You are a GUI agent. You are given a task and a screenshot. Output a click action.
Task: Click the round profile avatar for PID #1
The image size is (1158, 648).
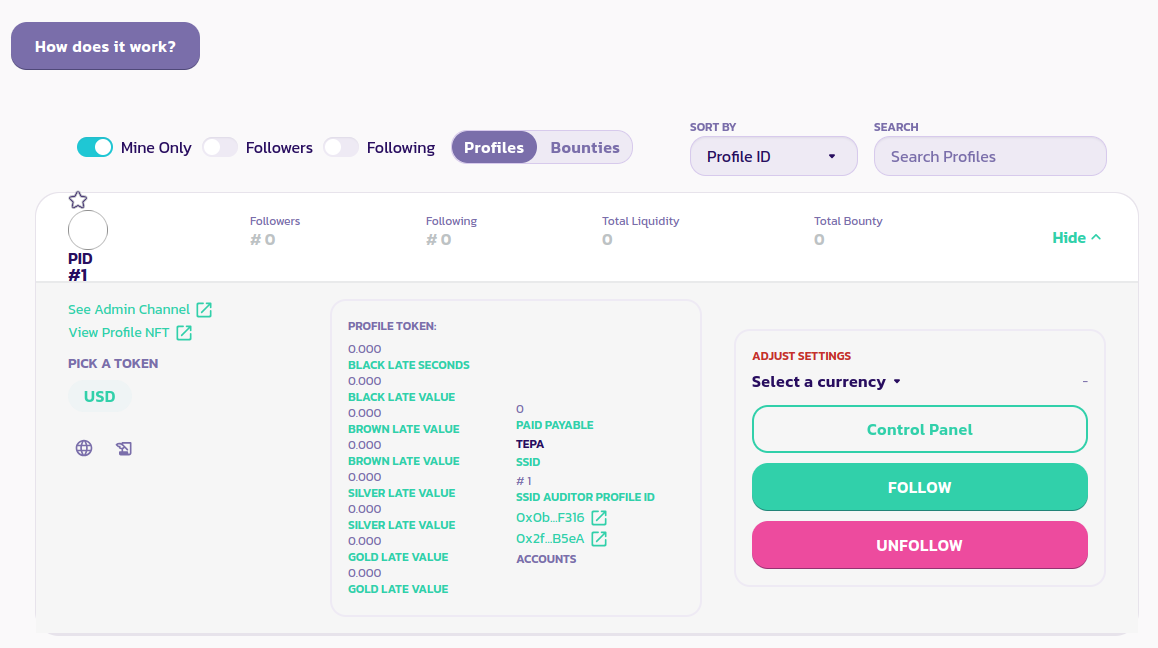(x=88, y=231)
